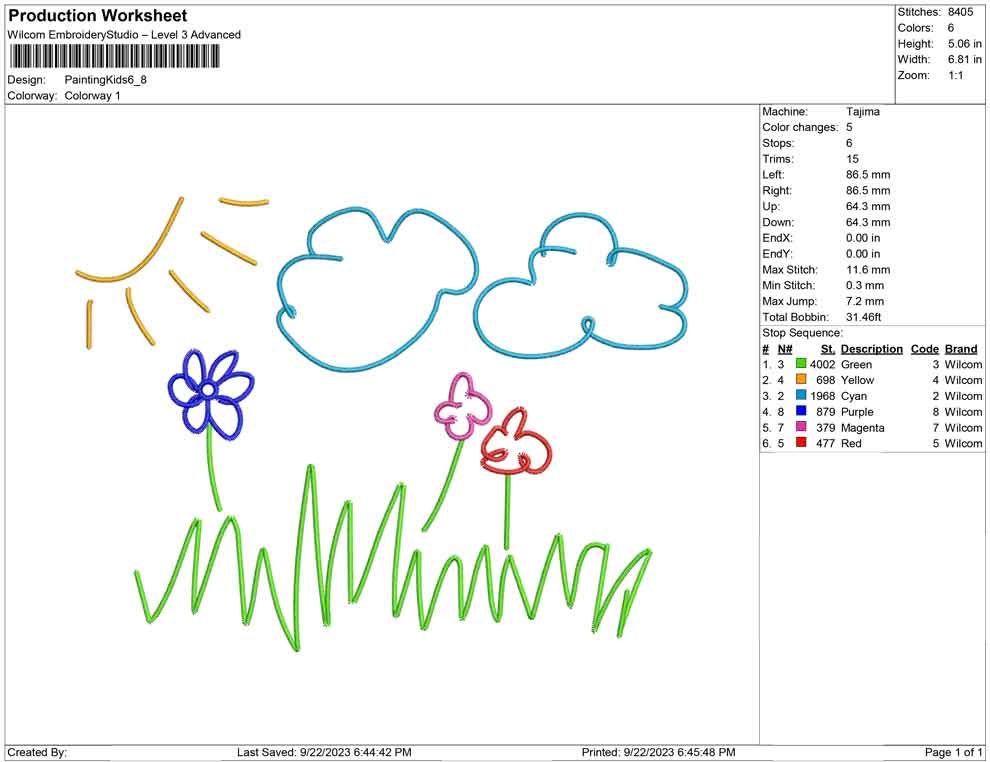Image resolution: width=990 pixels, height=762 pixels.
Task: Click the 'Description' column header
Action: (871, 348)
